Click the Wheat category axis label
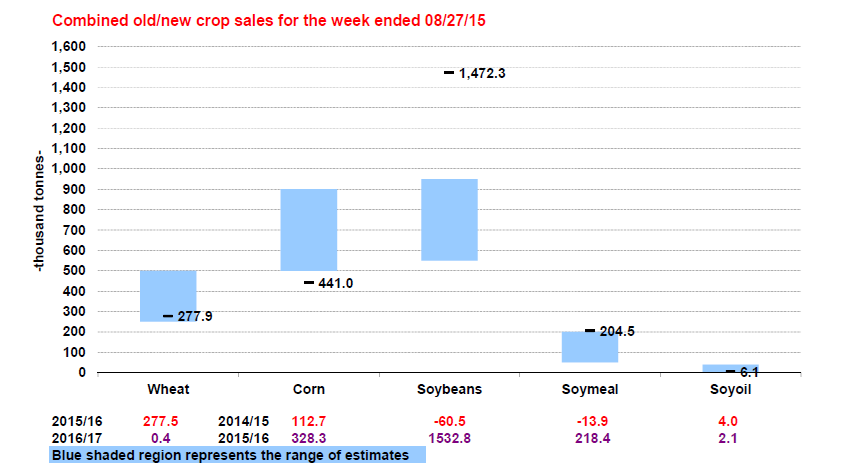Viewport: 860px width, 465px height. coord(168,390)
